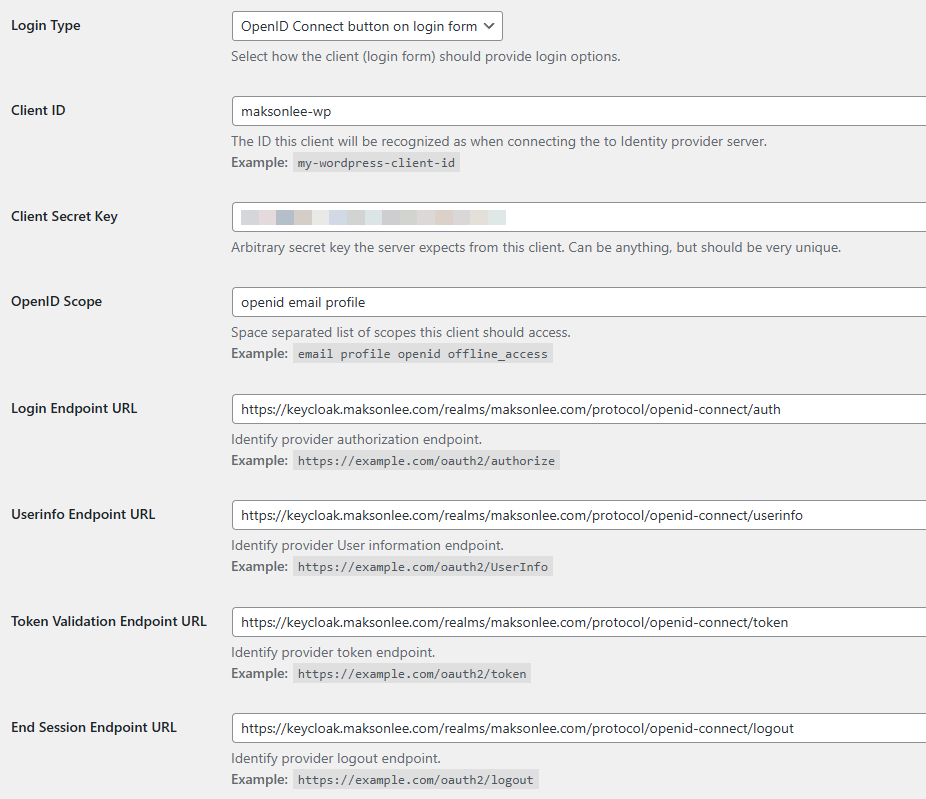Click the oauth2/logout example URL
Image resolution: width=926 pixels, height=799 pixels.
click(x=415, y=780)
